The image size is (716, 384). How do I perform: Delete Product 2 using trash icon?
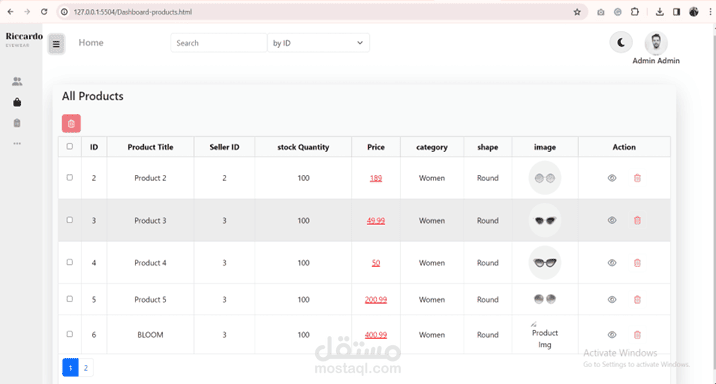point(637,178)
